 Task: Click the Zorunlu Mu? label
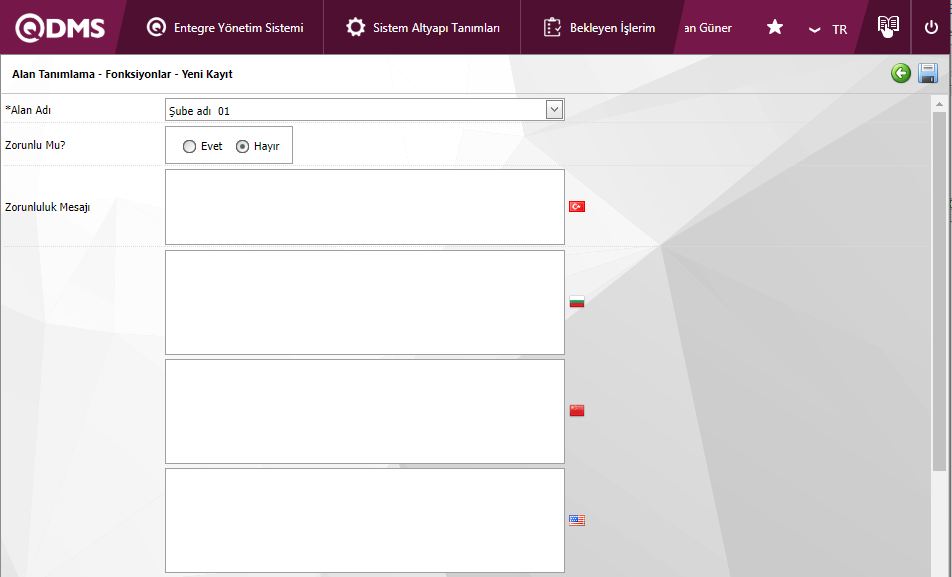click(35, 145)
